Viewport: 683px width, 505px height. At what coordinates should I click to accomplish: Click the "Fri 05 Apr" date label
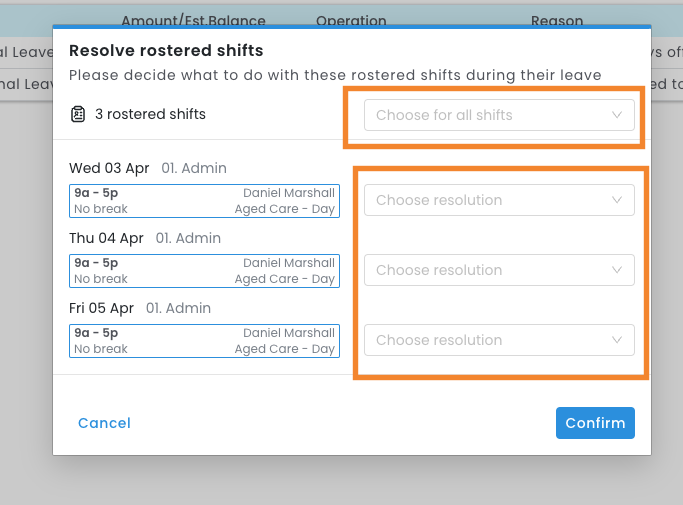coord(103,308)
